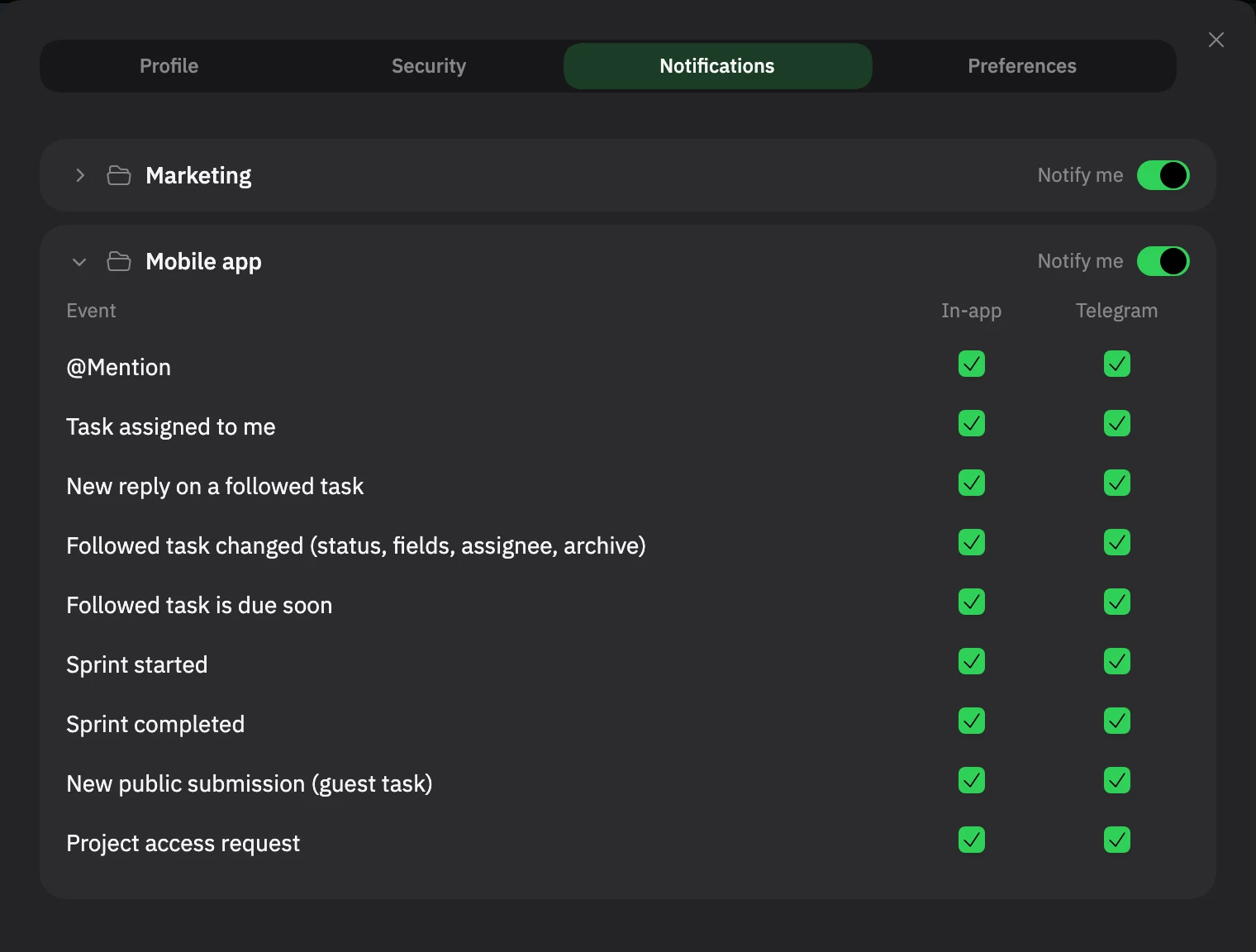
Task: Uncheck In-app for New reply on followed task
Action: click(x=972, y=483)
